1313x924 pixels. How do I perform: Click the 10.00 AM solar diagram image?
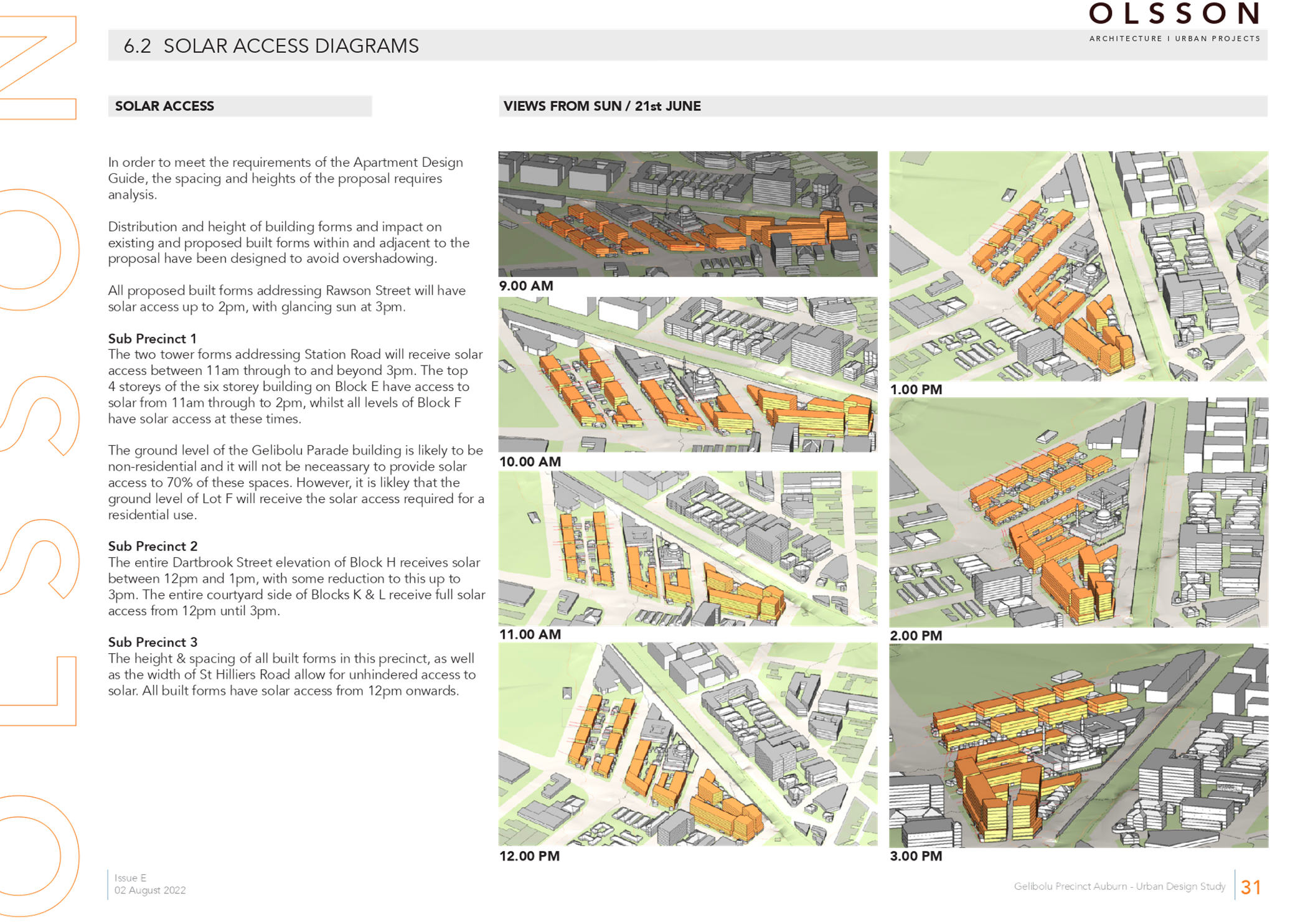[x=687, y=374]
